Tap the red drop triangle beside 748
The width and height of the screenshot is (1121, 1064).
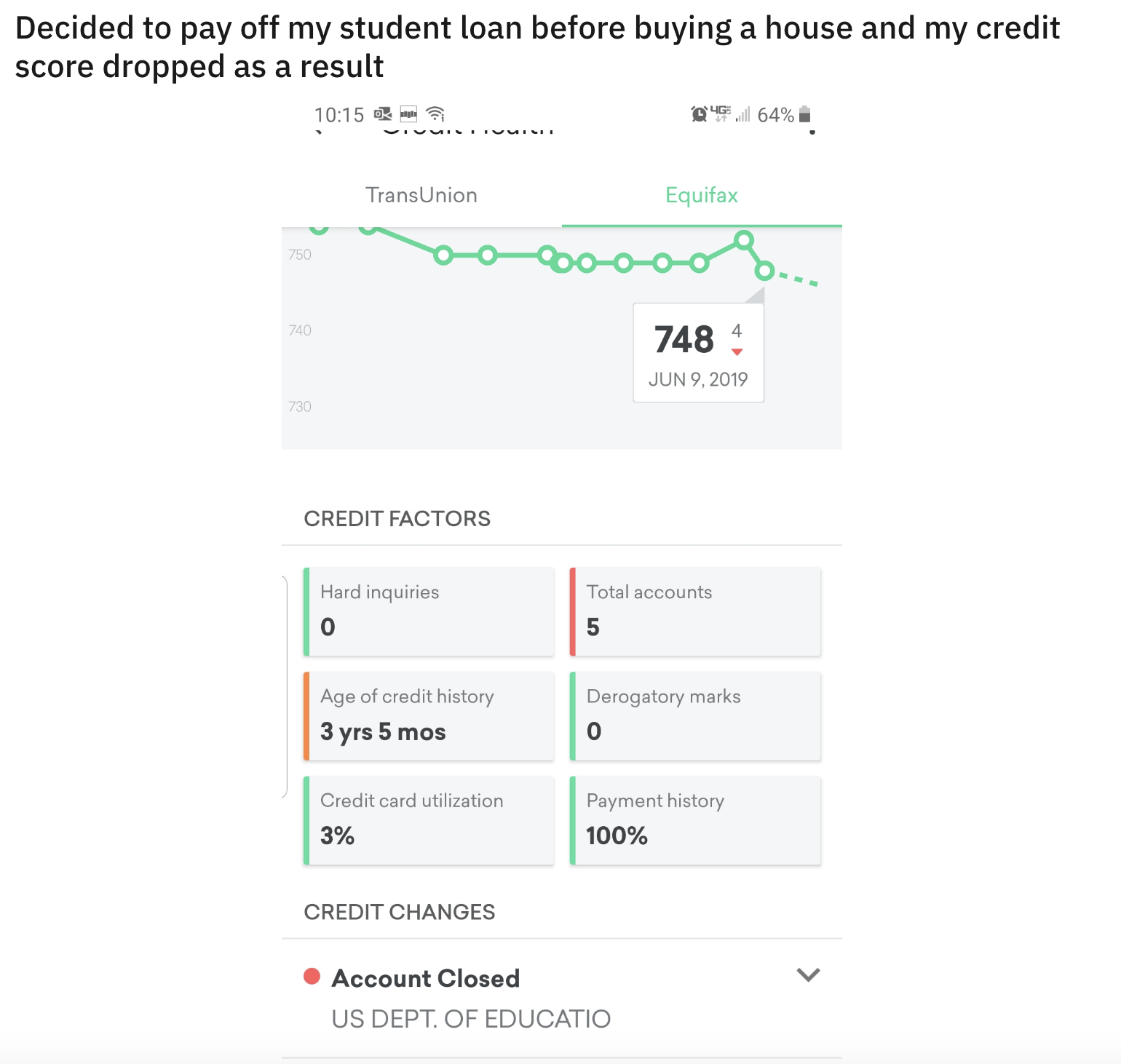click(737, 352)
